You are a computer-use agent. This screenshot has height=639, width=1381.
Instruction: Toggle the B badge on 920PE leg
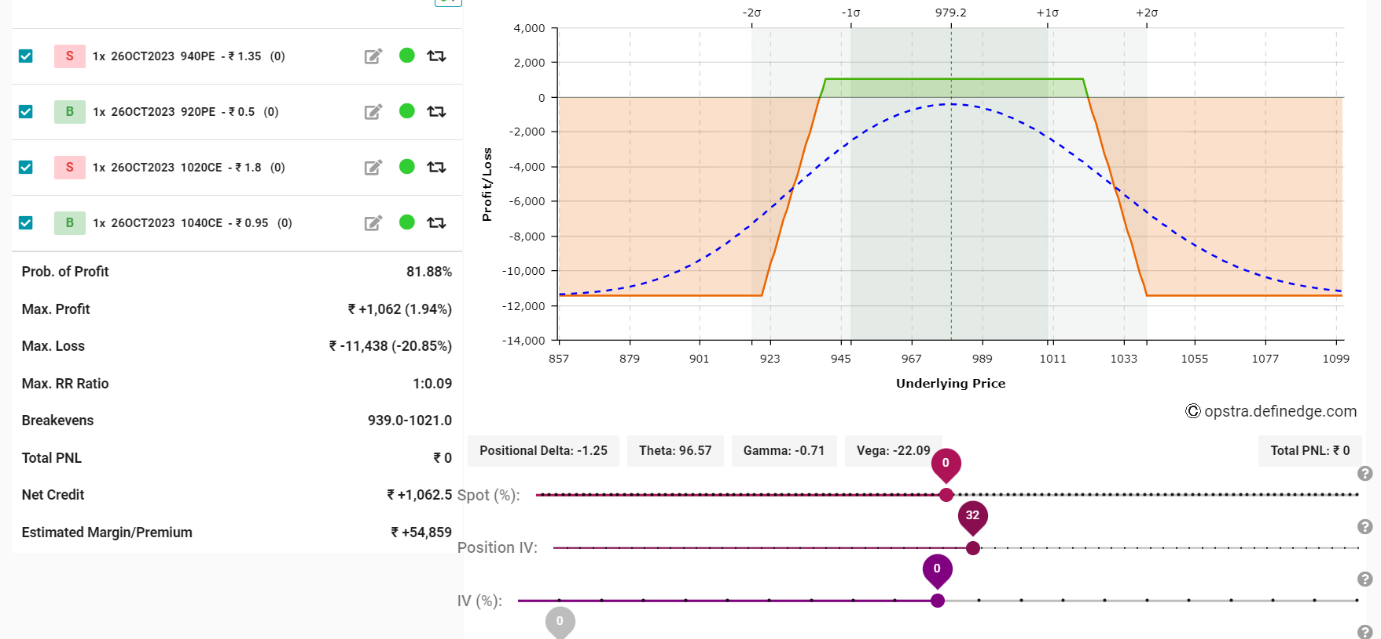pyautogui.click(x=70, y=112)
